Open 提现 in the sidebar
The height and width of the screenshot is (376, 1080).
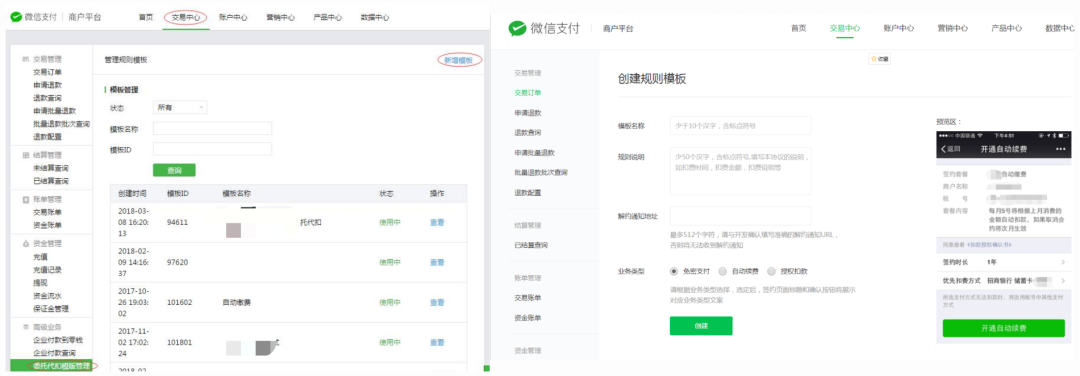(40, 282)
